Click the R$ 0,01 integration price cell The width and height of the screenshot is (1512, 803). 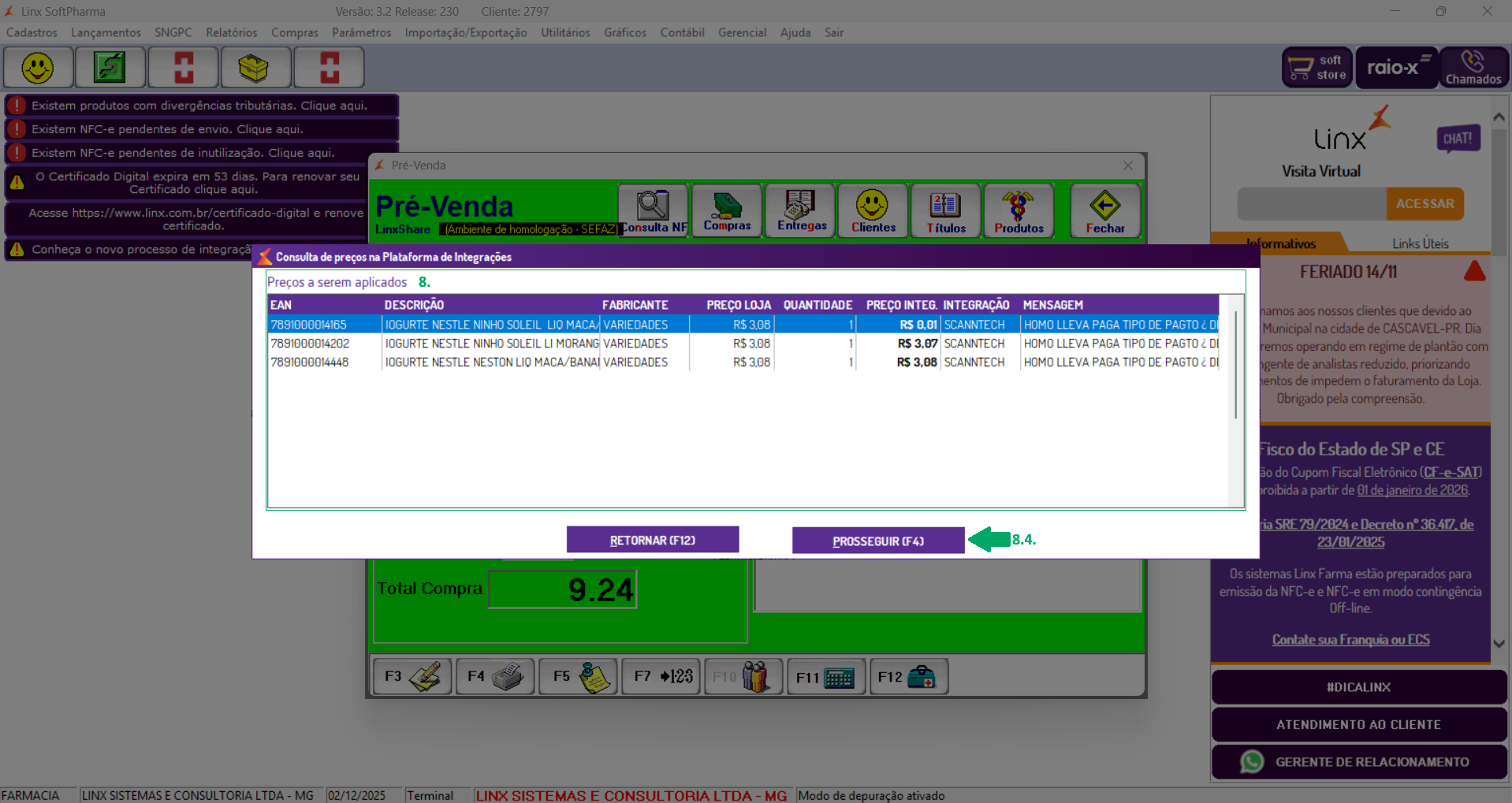[898, 325]
